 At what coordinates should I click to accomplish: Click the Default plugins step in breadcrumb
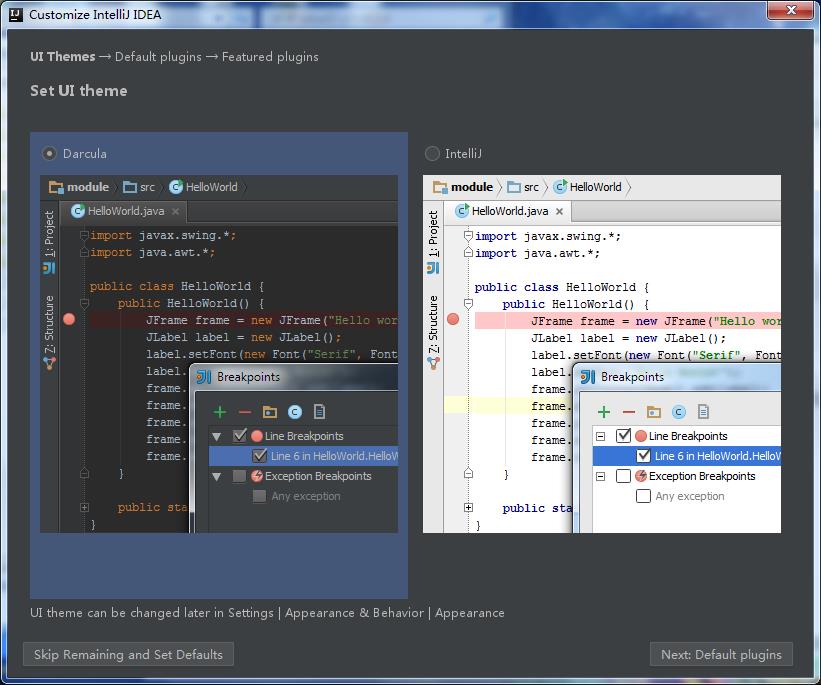[x=158, y=57]
